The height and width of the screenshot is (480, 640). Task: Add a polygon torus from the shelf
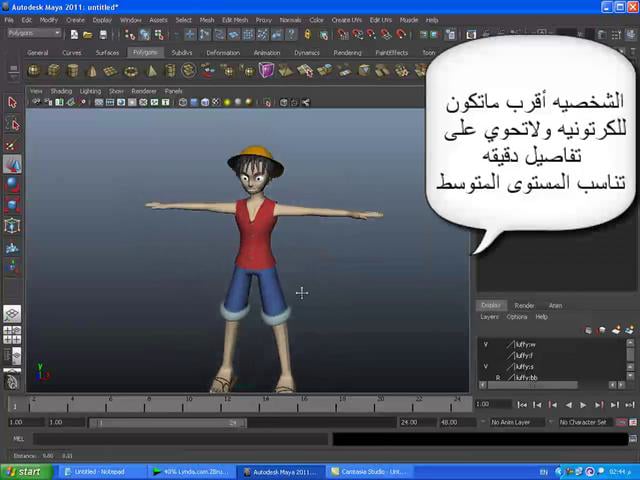coord(131,72)
